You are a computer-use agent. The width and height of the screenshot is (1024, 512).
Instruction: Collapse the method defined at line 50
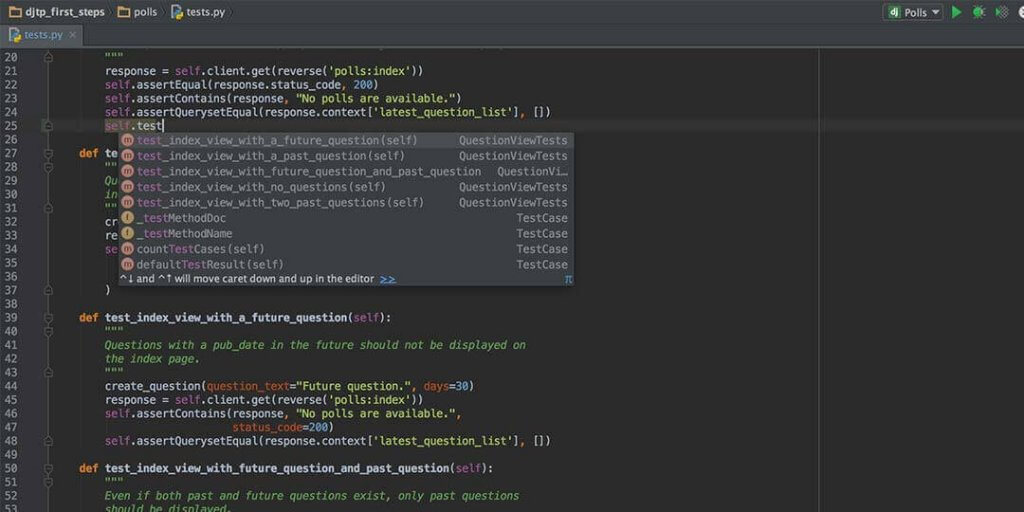pyautogui.click(x=48, y=469)
